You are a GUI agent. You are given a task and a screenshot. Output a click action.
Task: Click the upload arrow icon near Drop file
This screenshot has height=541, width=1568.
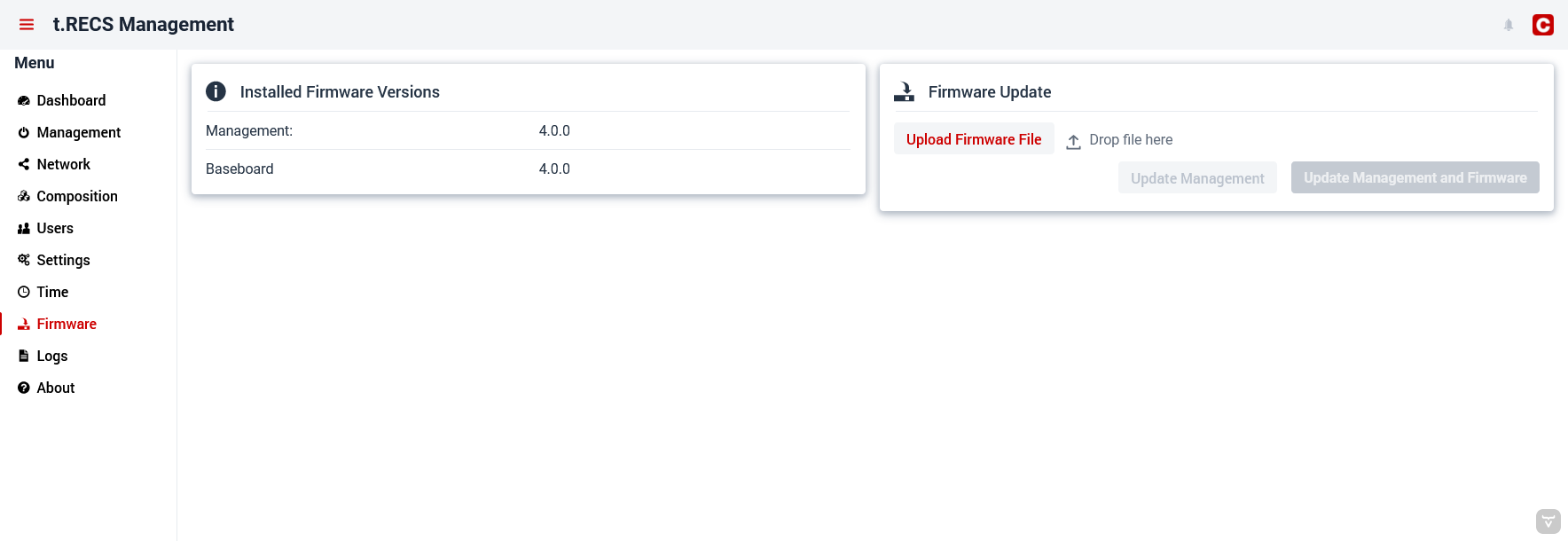tap(1073, 142)
